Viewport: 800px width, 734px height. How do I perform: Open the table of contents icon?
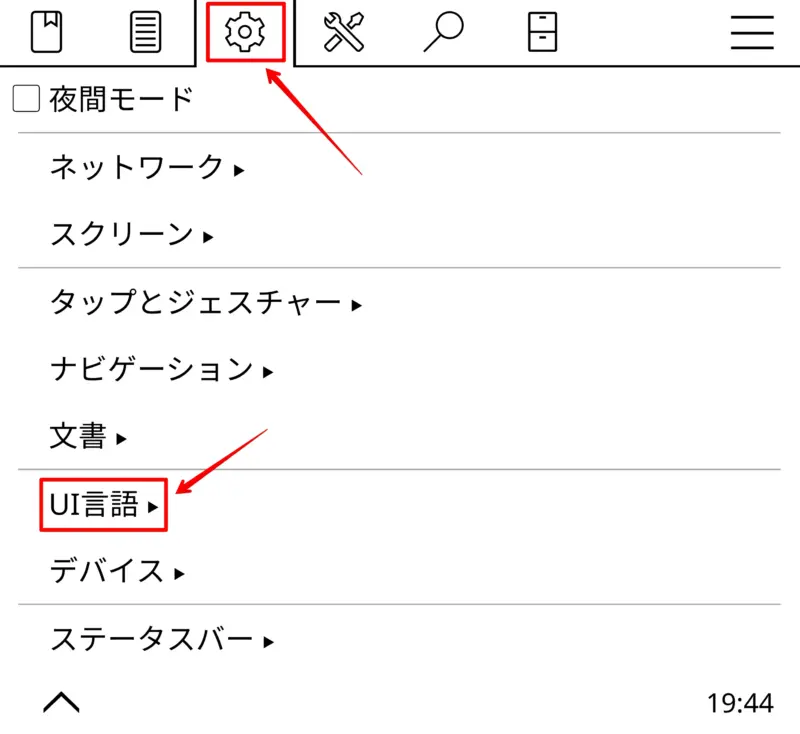point(145,32)
